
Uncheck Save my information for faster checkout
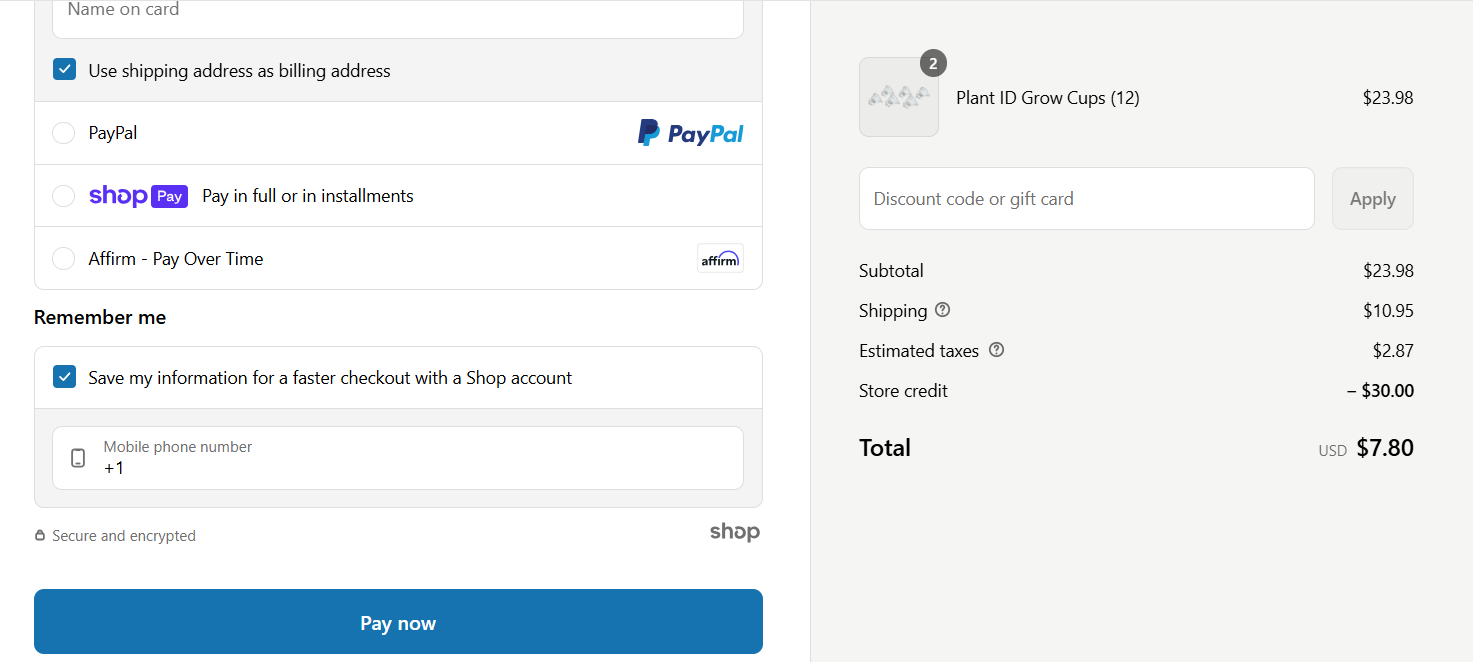pos(64,377)
